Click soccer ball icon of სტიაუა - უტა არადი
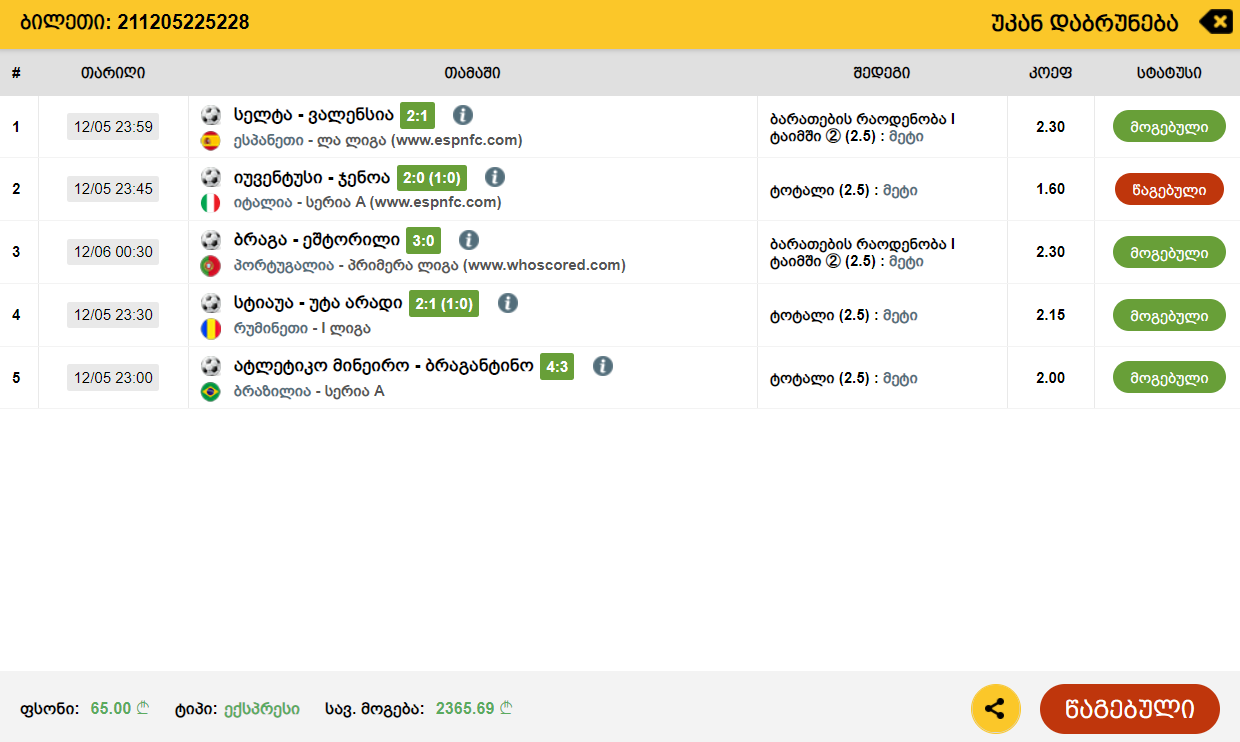Screen dimensions: 1240x742 [x=211, y=302]
